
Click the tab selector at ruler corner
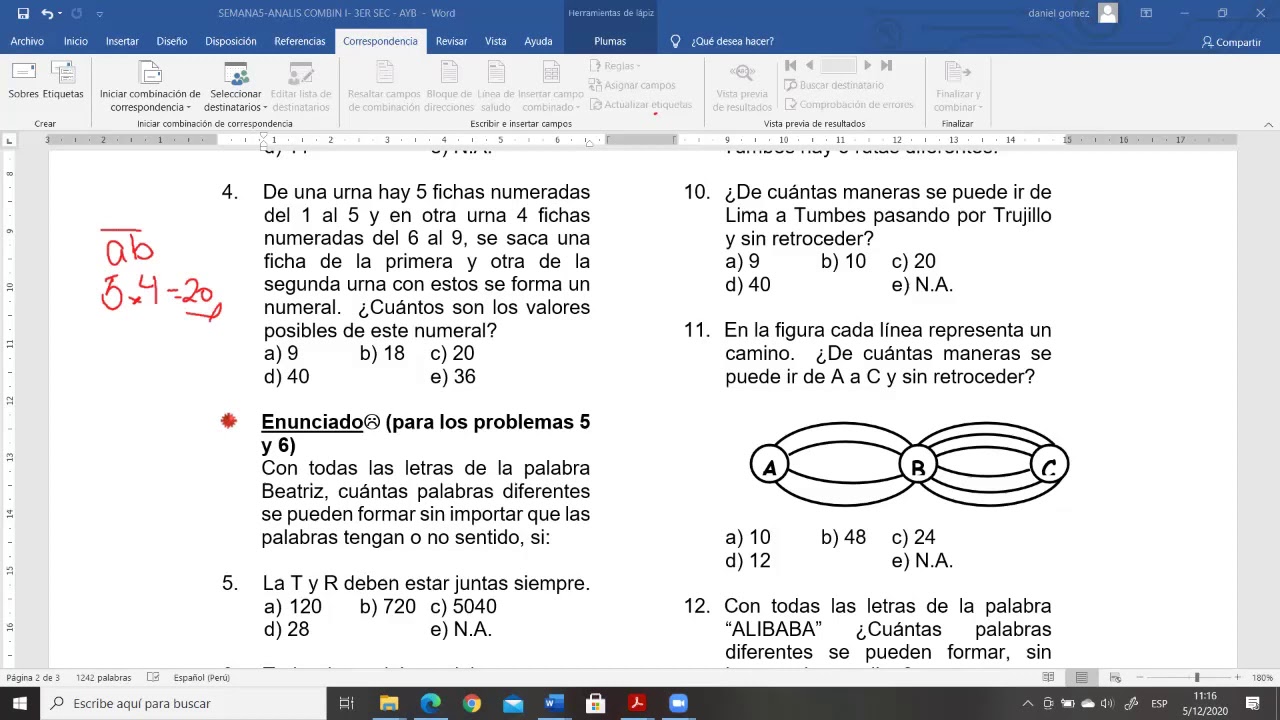10,140
